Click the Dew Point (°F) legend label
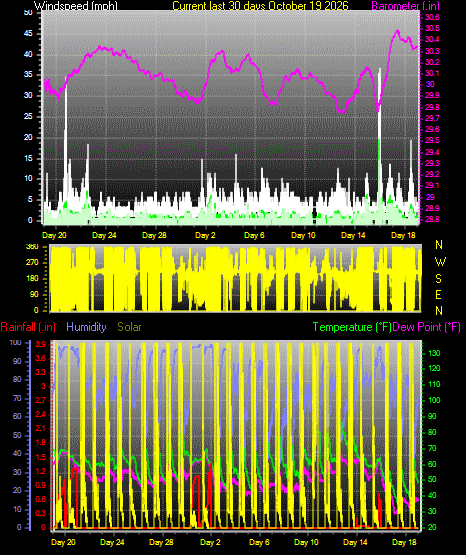The width and height of the screenshot is (466, 555). pyautogui.click(x=427, y=327)
